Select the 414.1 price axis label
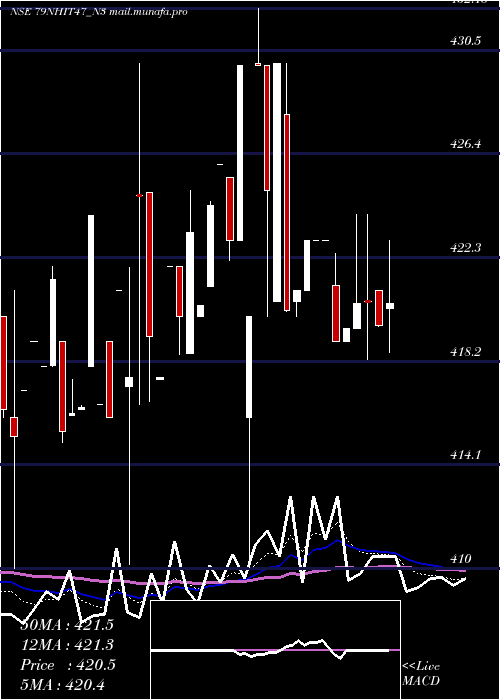This screenshot has height=700, width=500. tap(466, 455)
